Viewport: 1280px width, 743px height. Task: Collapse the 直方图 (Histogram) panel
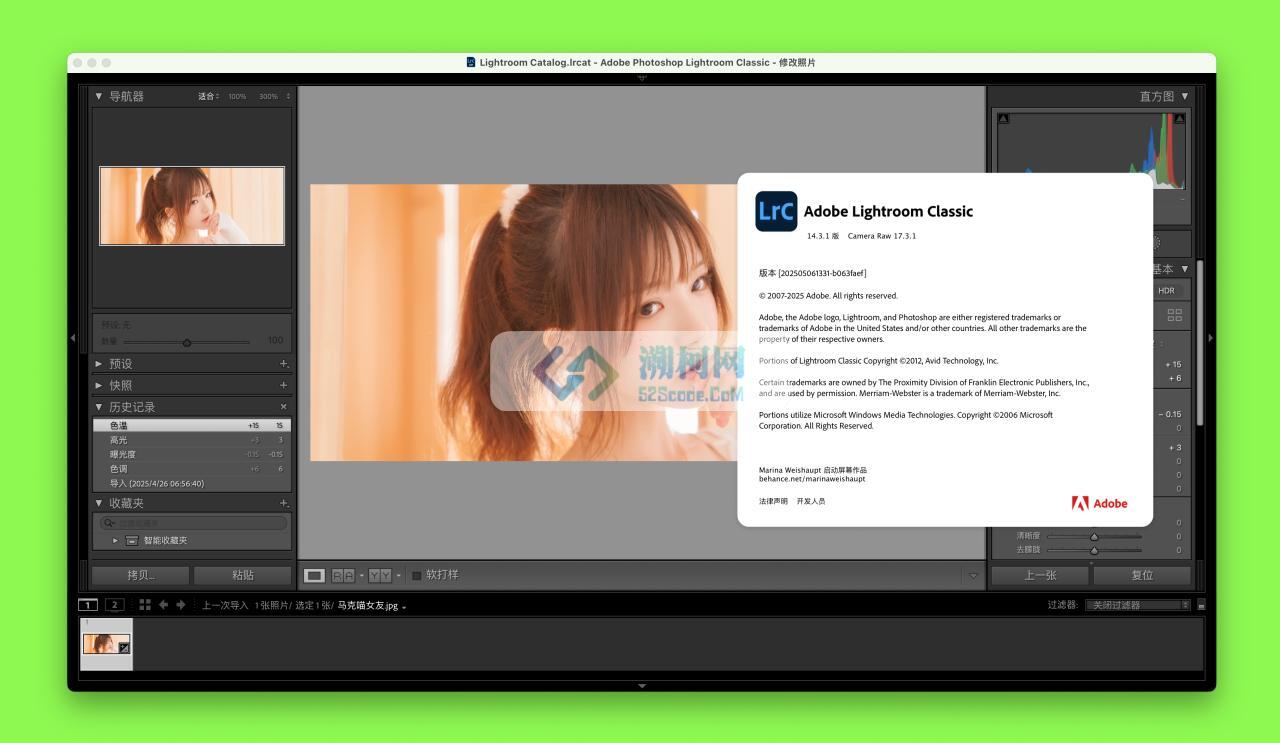click(x=1185, y=96)
